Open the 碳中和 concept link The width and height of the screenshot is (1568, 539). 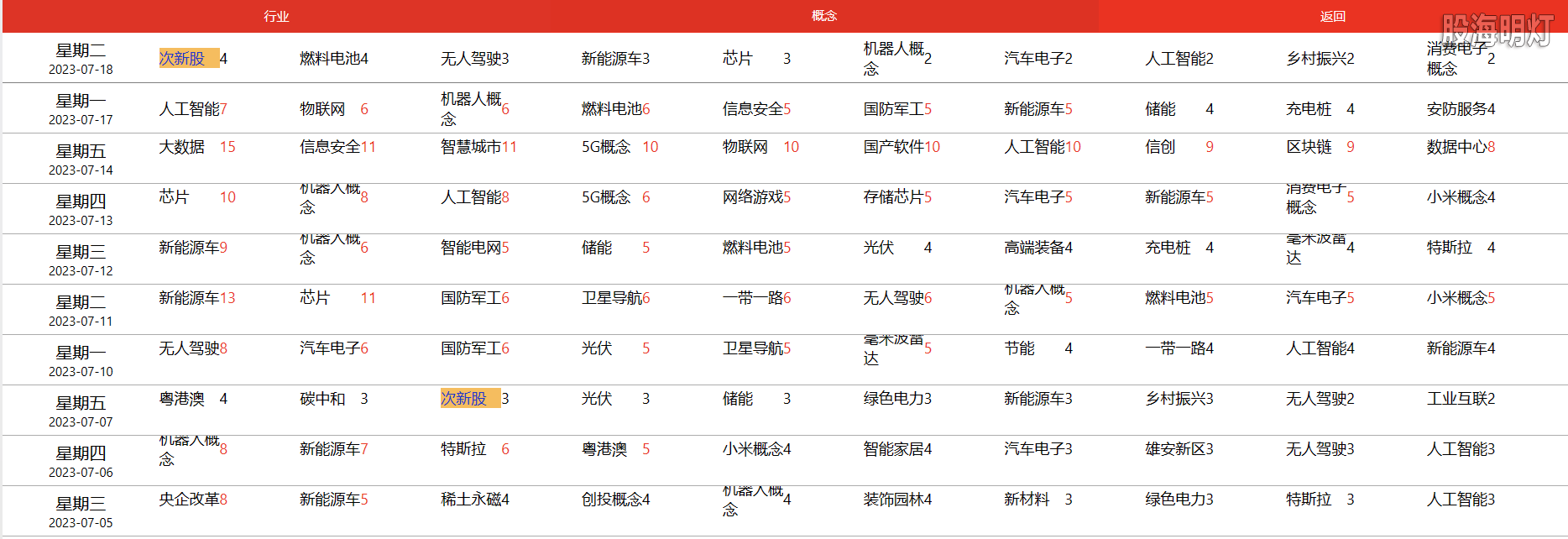pos(322,399)
